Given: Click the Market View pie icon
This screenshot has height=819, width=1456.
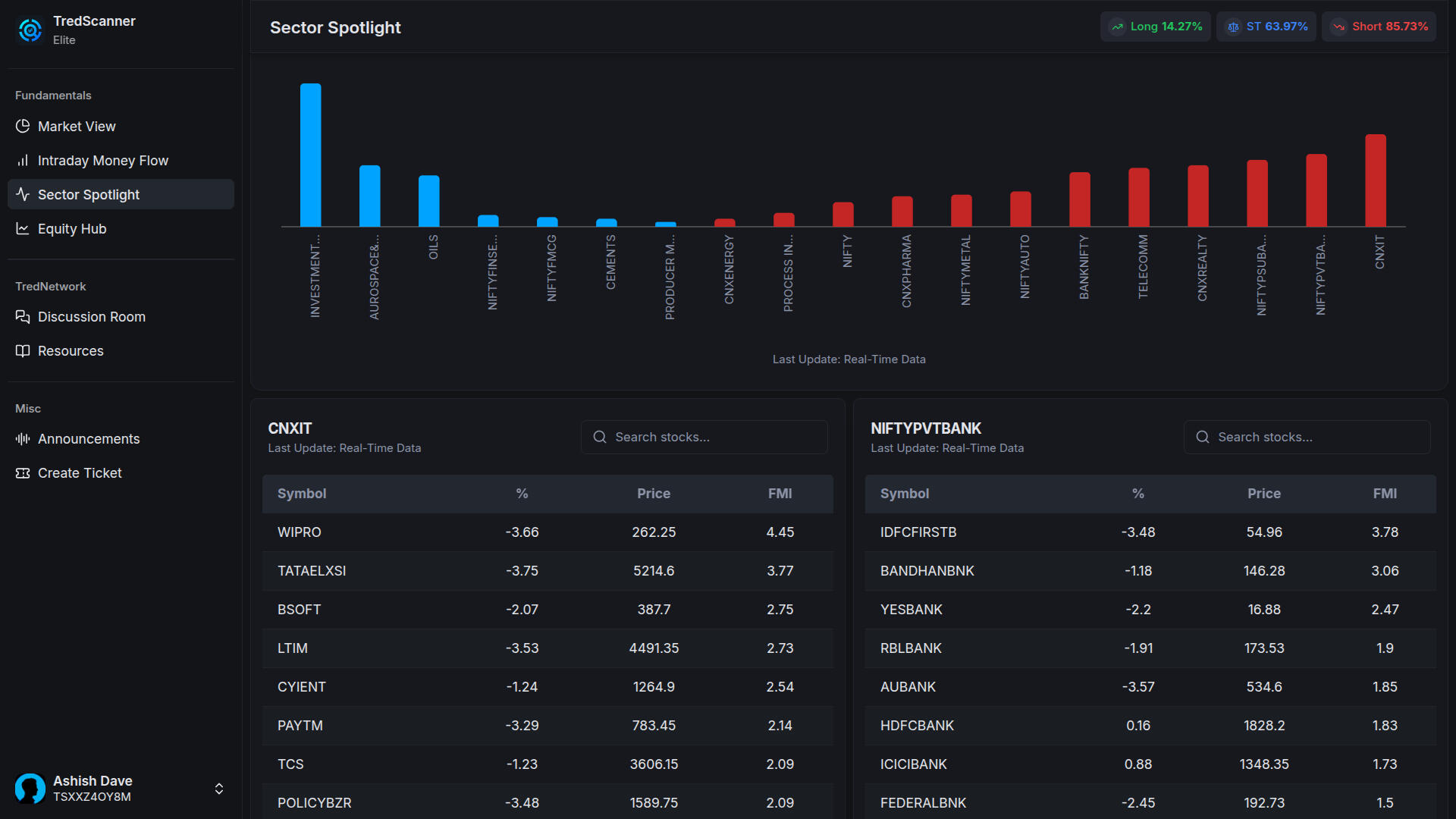Looking at the screenshot, I should point(23,126).
